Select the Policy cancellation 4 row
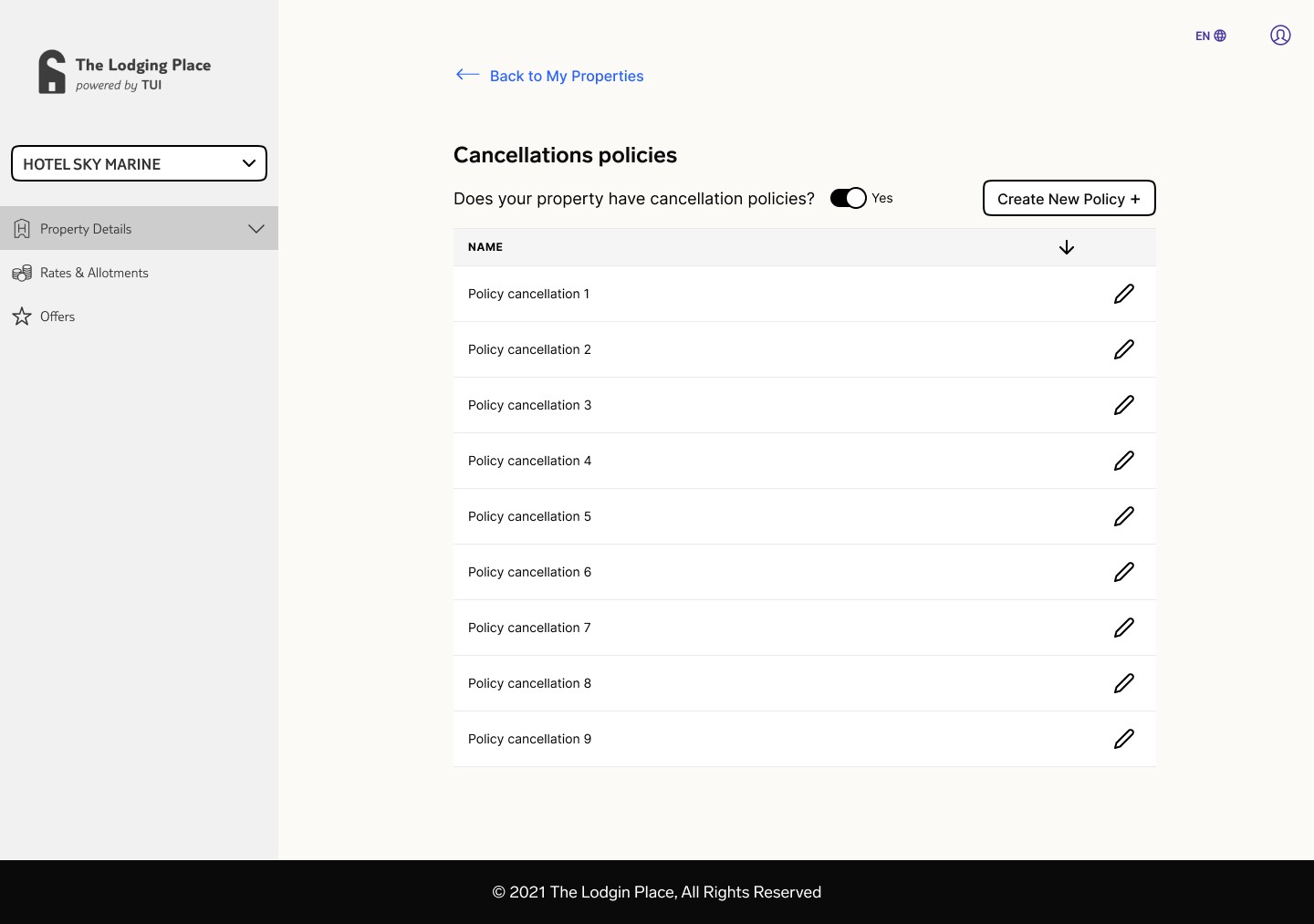This screenshot has width=1314, height=924. point(529,461)
